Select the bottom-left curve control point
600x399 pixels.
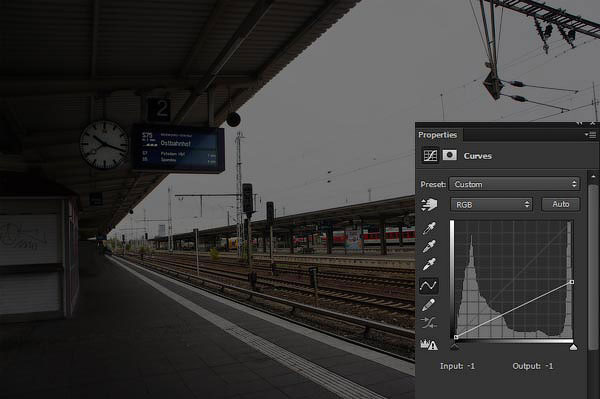(x=456, y=337)
